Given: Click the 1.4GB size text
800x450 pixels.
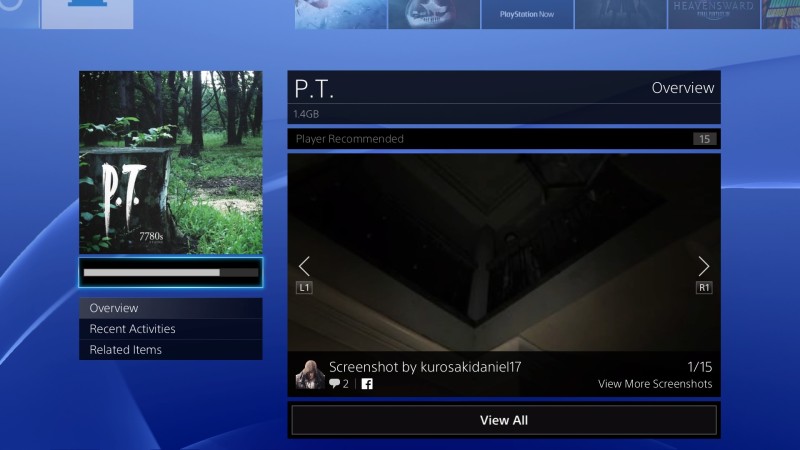Looking at the screenshot, I should pos(306,114).
